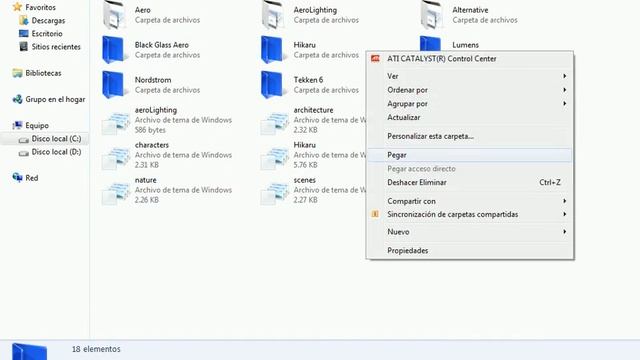Expand the Nuevo submenu arrow
The width and height of the screenshot is (640, 360).
click(x=564, y=231)
